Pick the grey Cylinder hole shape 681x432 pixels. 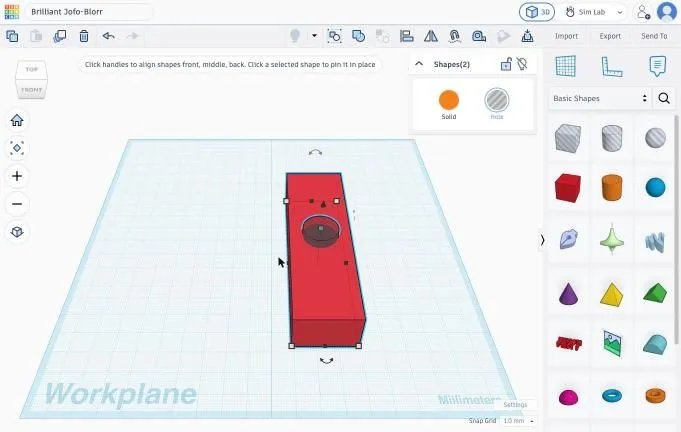click(x=612, y=138)
